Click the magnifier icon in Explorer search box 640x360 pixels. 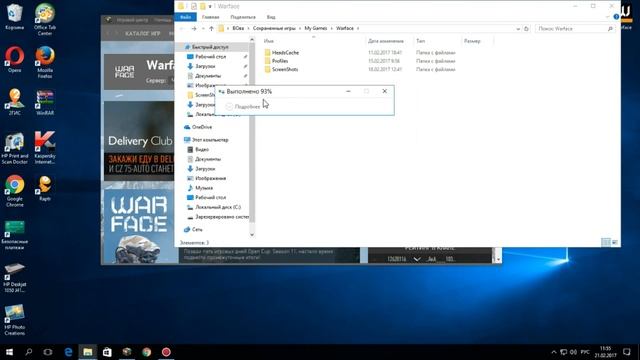coord(610,29)
